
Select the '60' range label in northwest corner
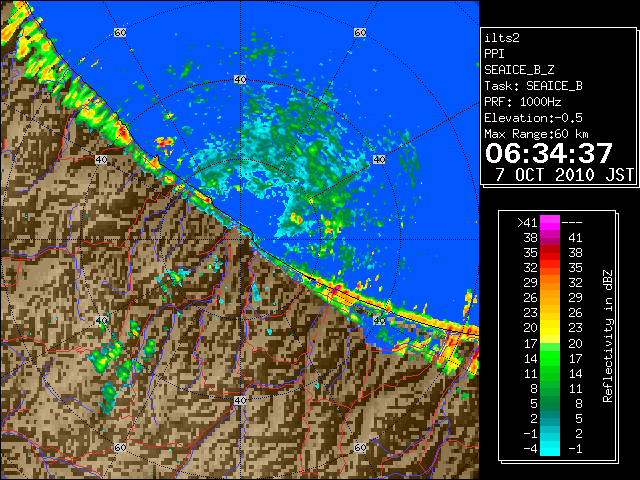120,32
